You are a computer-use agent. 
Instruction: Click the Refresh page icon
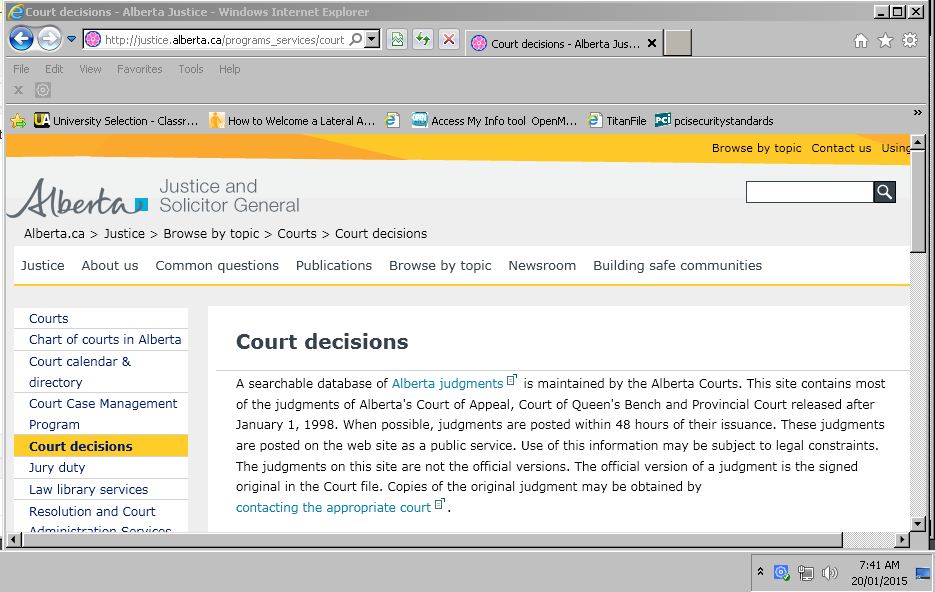423,40
